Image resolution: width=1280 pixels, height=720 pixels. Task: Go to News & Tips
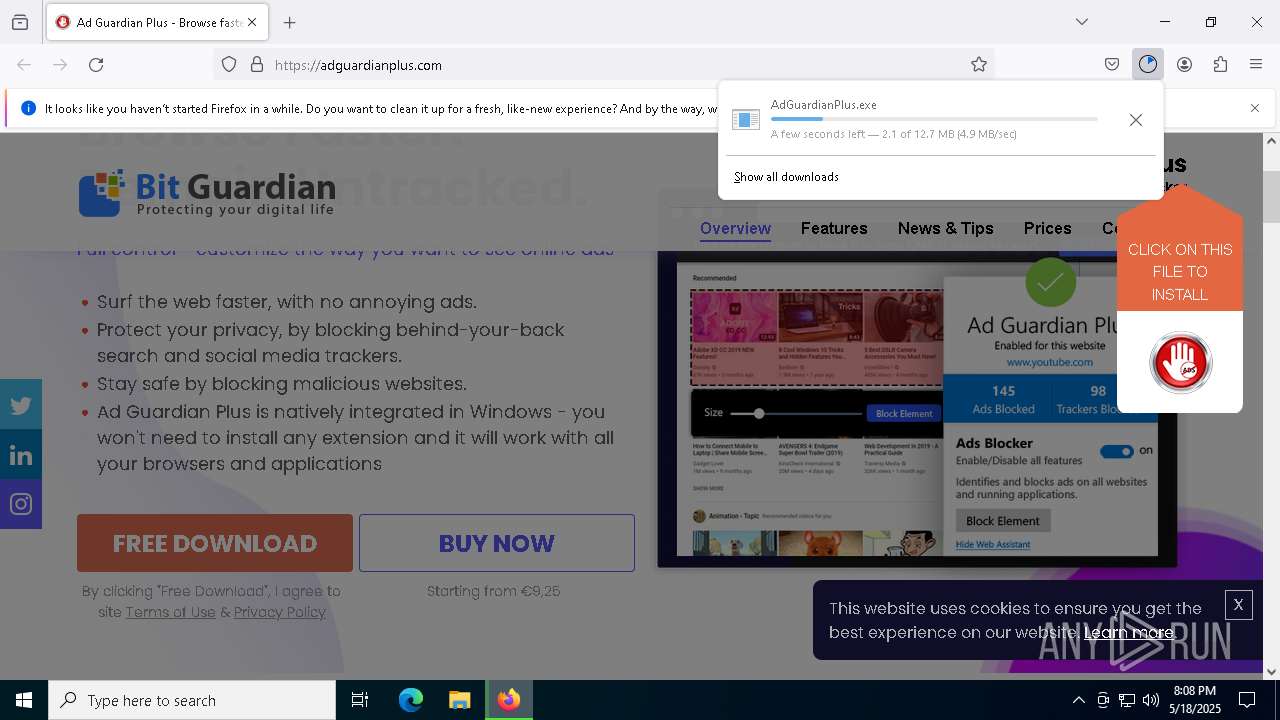[x=946, y=228]
